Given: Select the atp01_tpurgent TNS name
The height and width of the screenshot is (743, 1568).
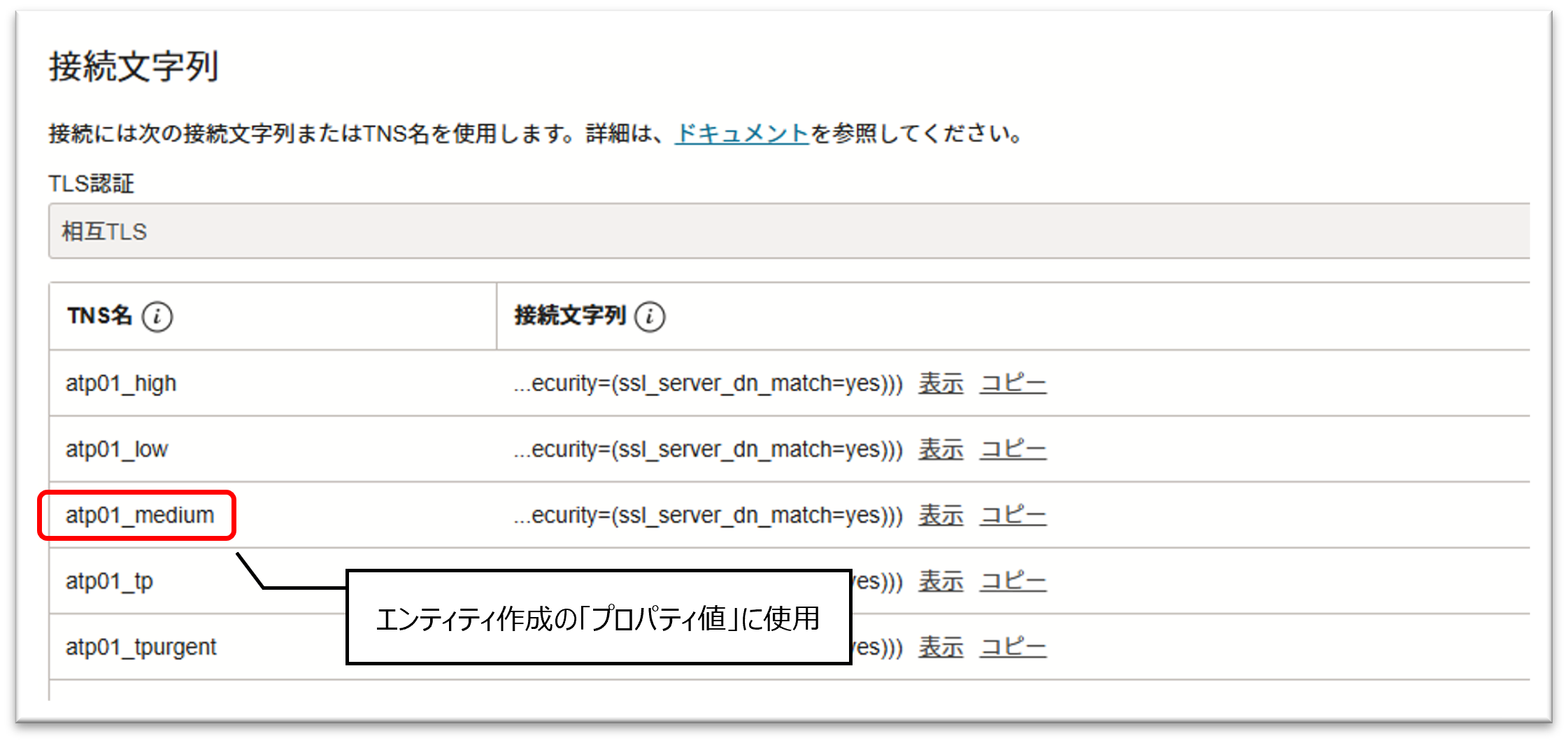Looking at the screenshot, I should pyautogui.click(x=141, y=647).
